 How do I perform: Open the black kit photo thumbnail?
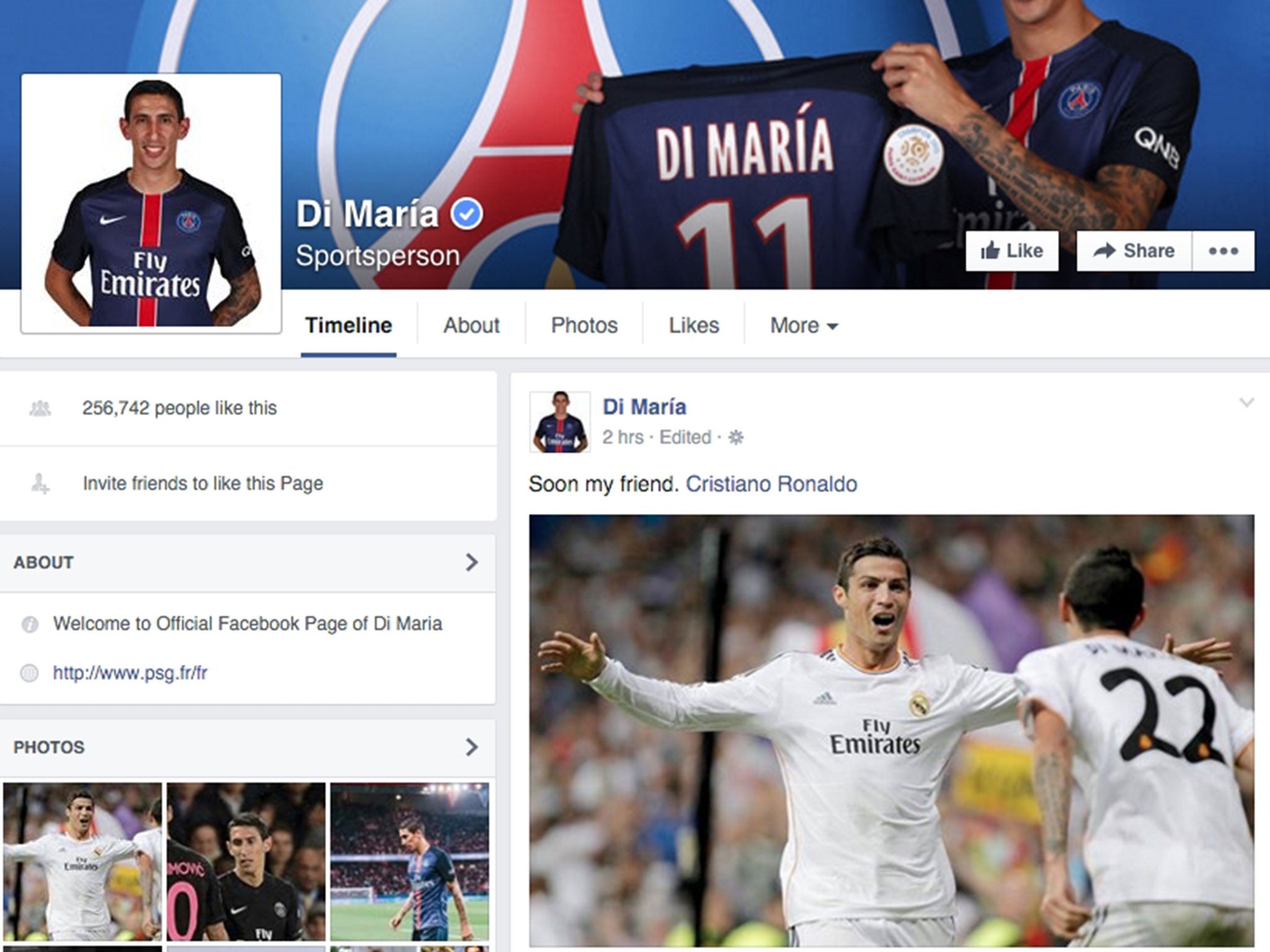[246, 862]
